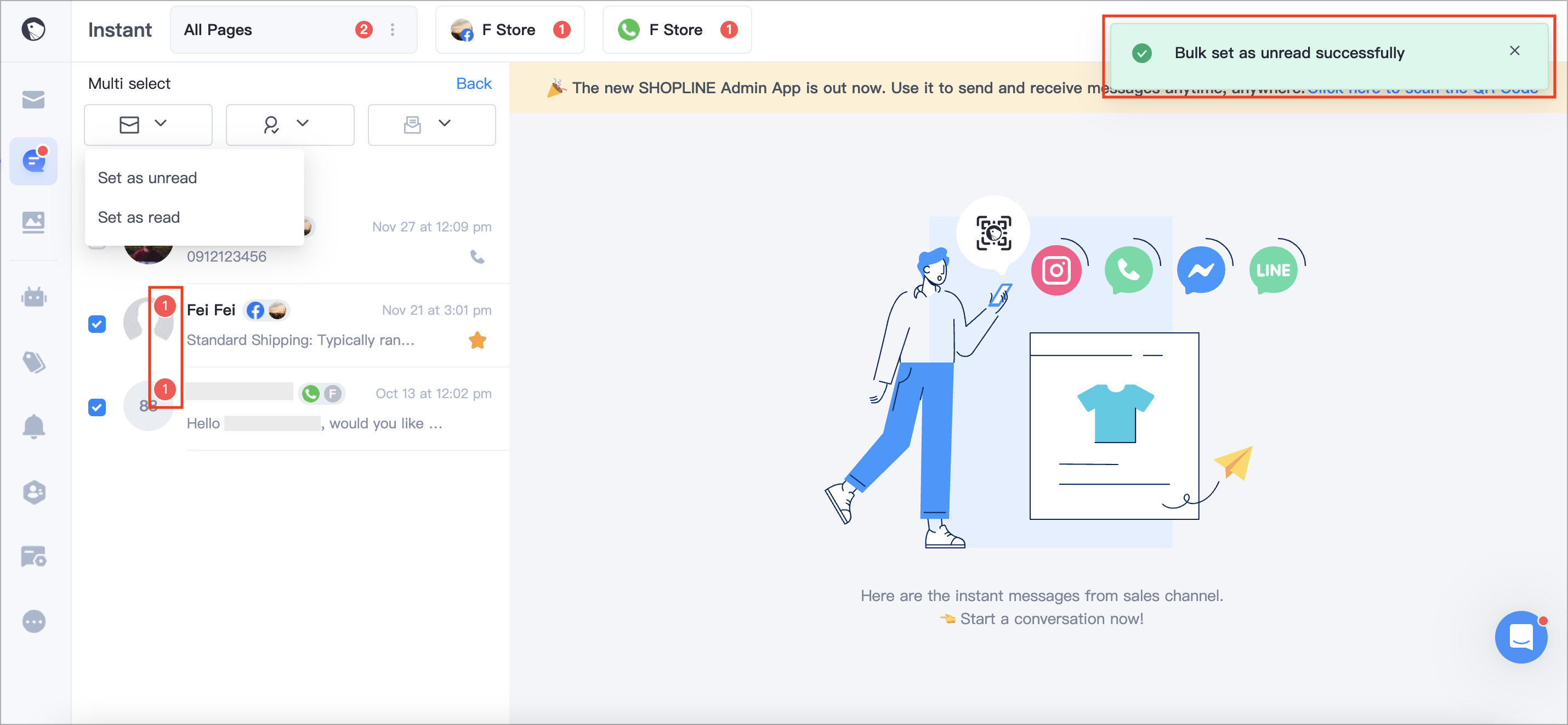Screen dimensions: 1568x725
Task: Uncheck the Oct 13 conversation checkbox
Action: (97, 407)
